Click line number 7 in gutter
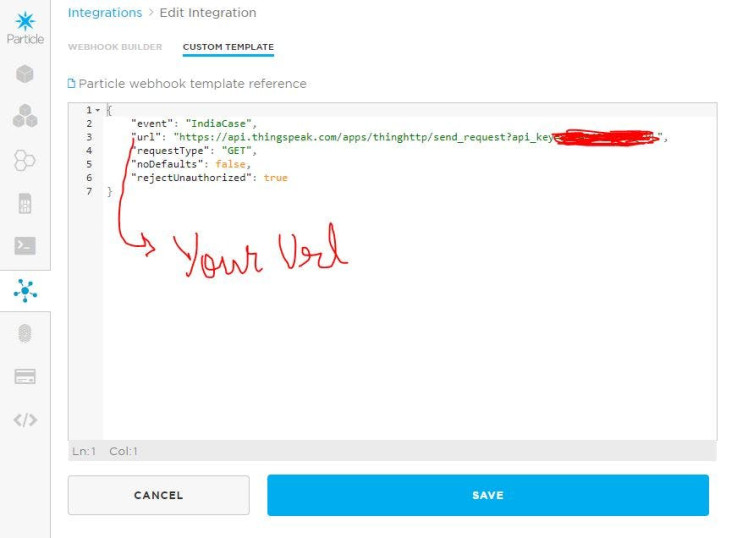The image size is (748, 538). coord(89,191)
